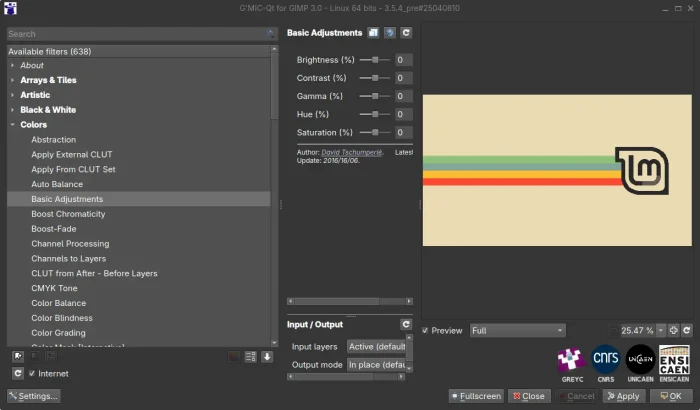This screenshot has width=700, height=410.
Task: Click the Brightness (%) slider
Action: coord(375,60)
